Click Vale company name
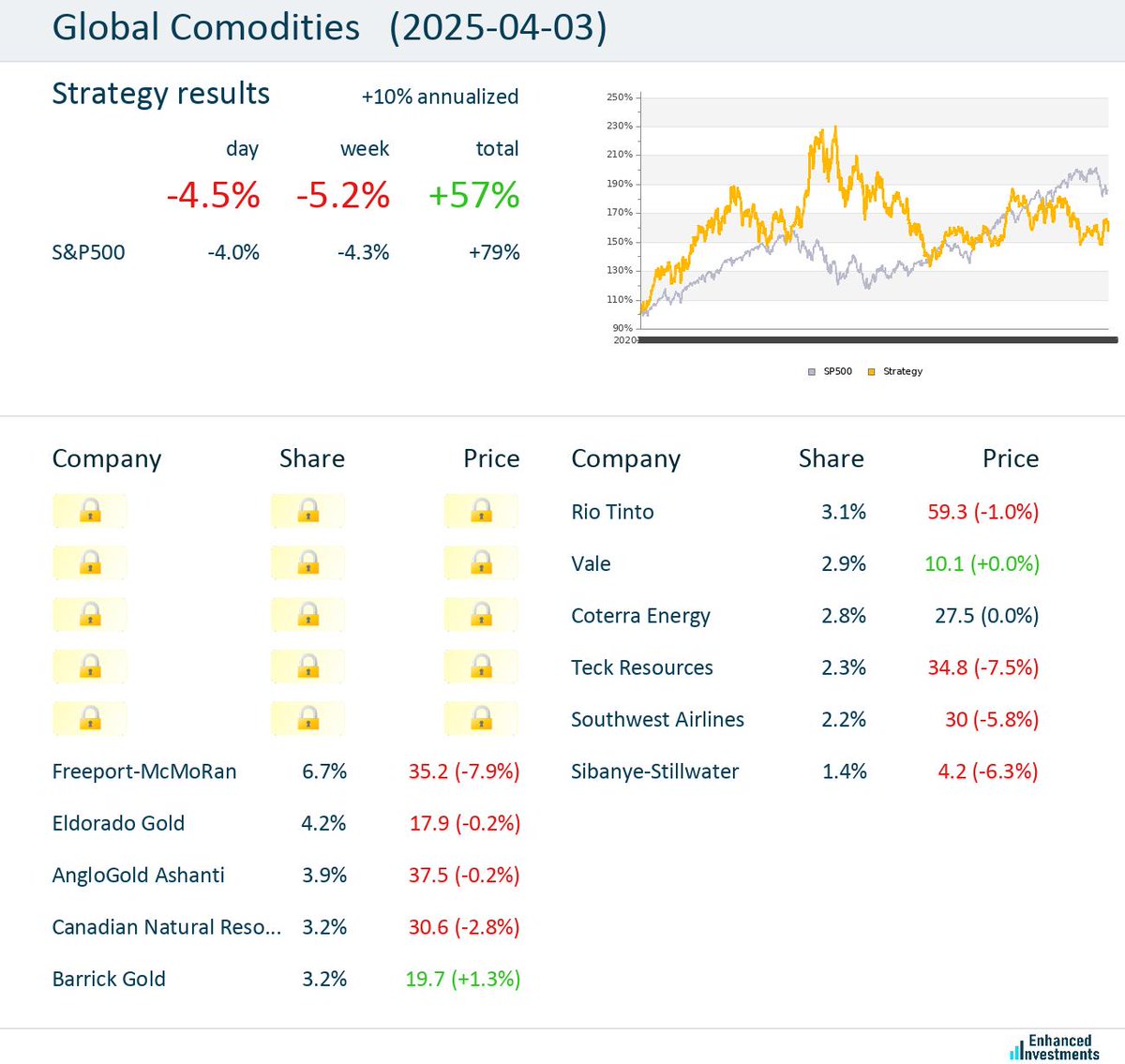 pyautogui.click(x=591, y=563)
